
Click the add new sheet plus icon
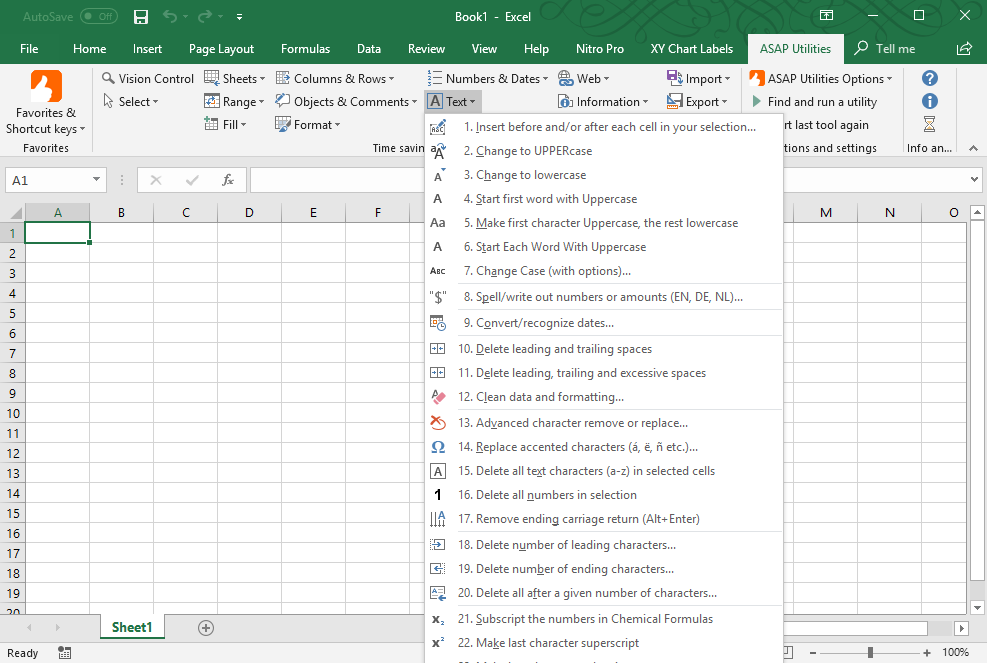point(206,628)
